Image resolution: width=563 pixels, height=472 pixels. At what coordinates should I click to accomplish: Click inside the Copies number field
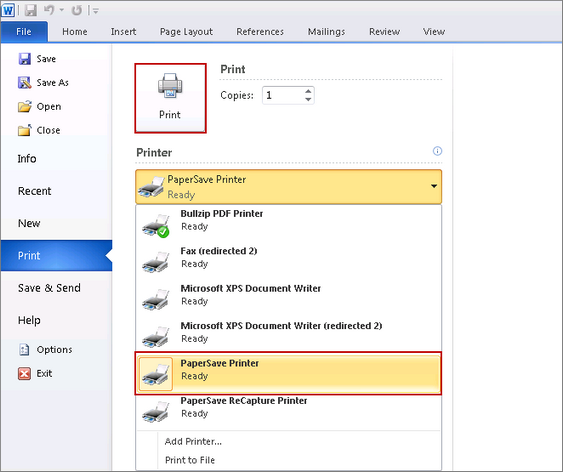(283, 95)
